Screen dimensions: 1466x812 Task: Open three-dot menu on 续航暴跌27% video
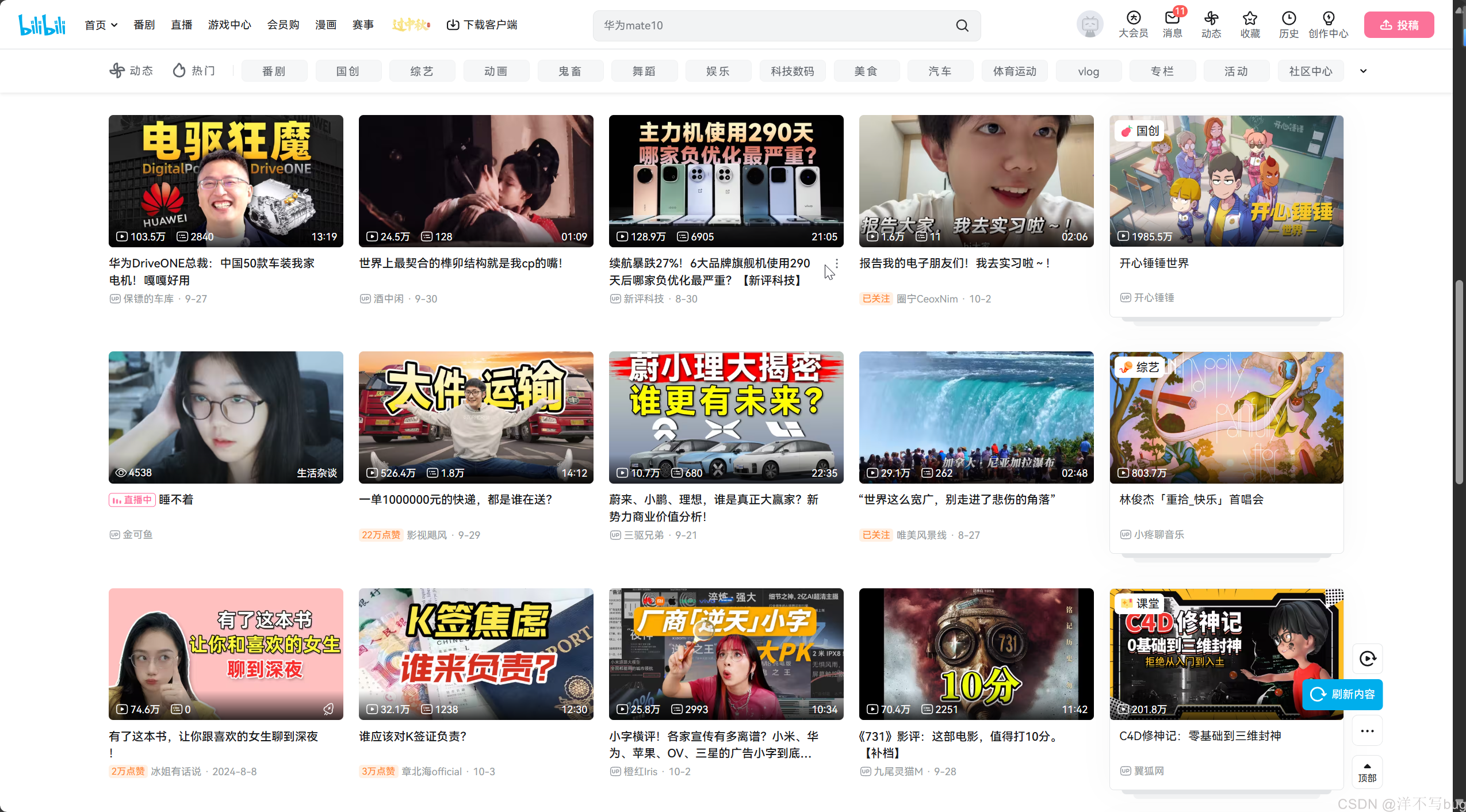(837, 263)
